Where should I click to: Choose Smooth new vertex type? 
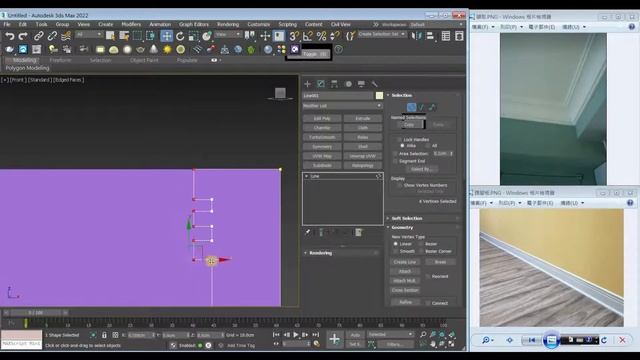[395, 251]
